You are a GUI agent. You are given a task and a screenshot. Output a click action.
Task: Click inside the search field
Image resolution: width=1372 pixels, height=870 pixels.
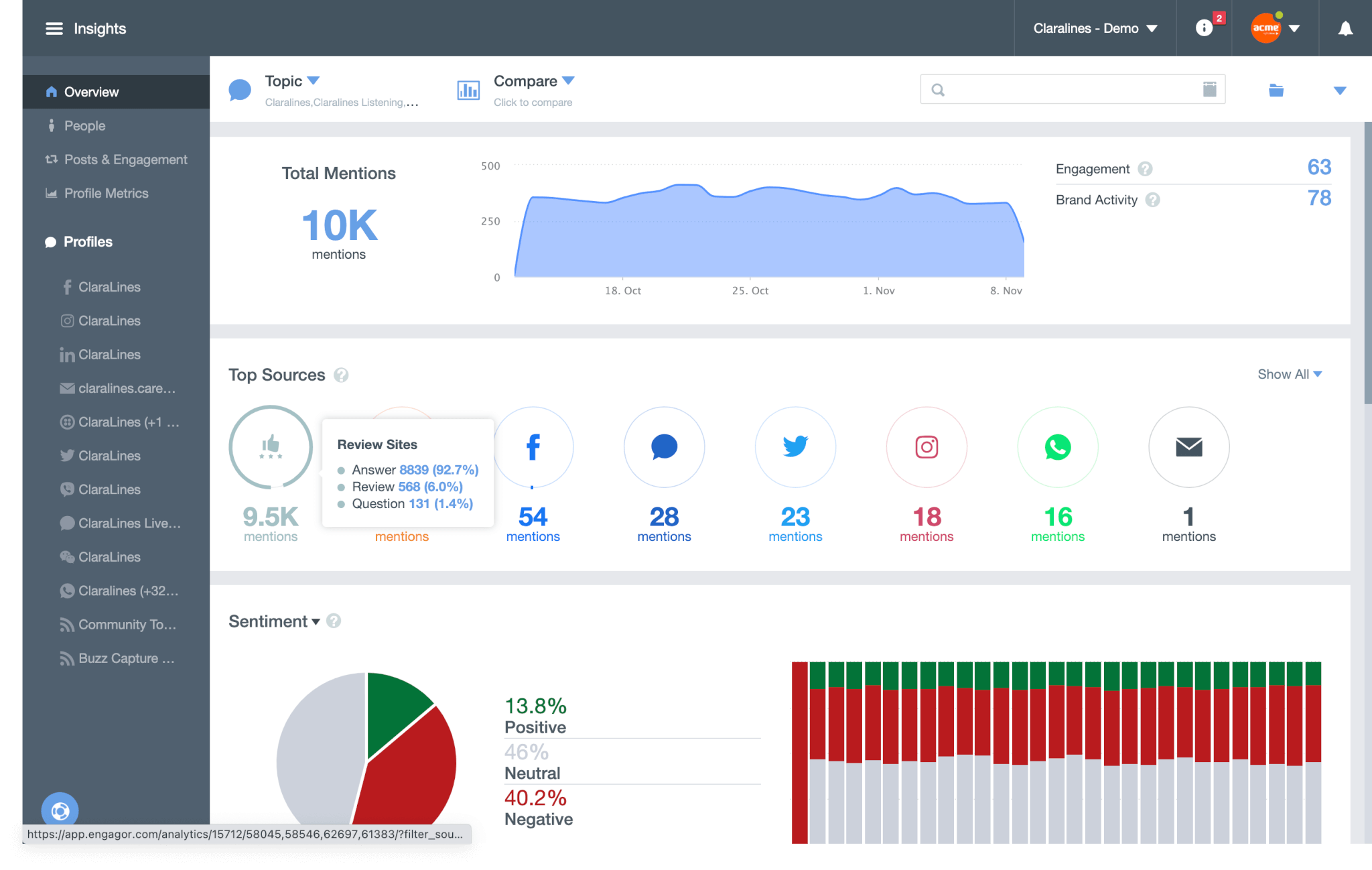pos(1072,88)
